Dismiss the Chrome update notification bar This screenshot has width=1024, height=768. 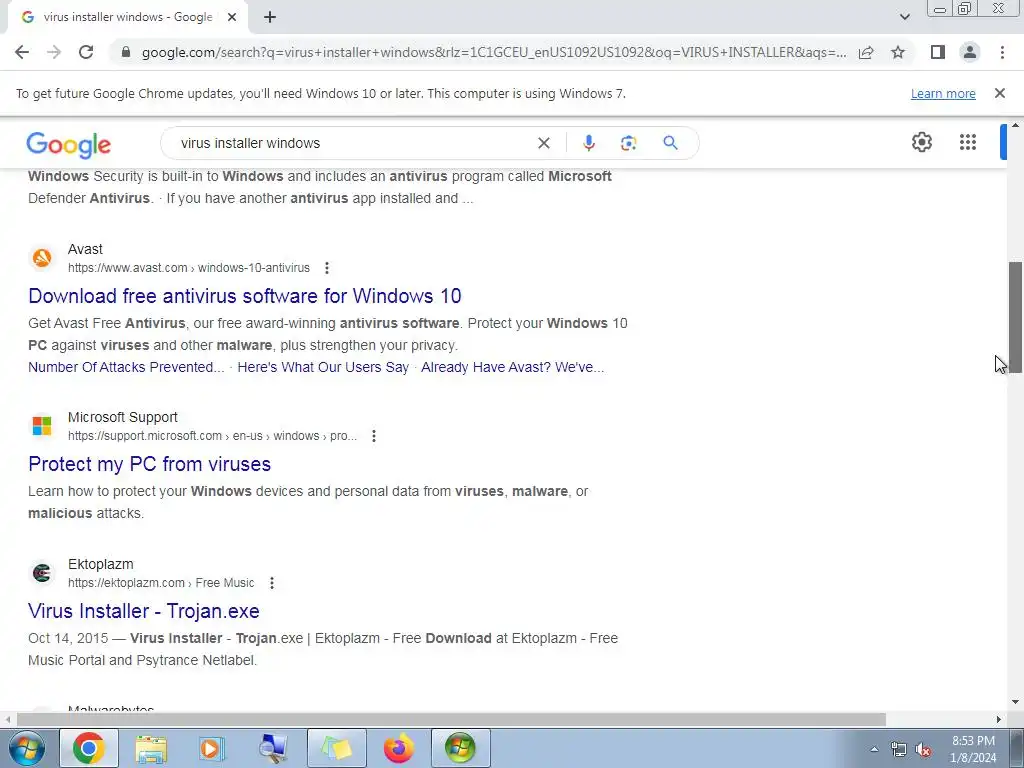click(x=1000, y=93)
